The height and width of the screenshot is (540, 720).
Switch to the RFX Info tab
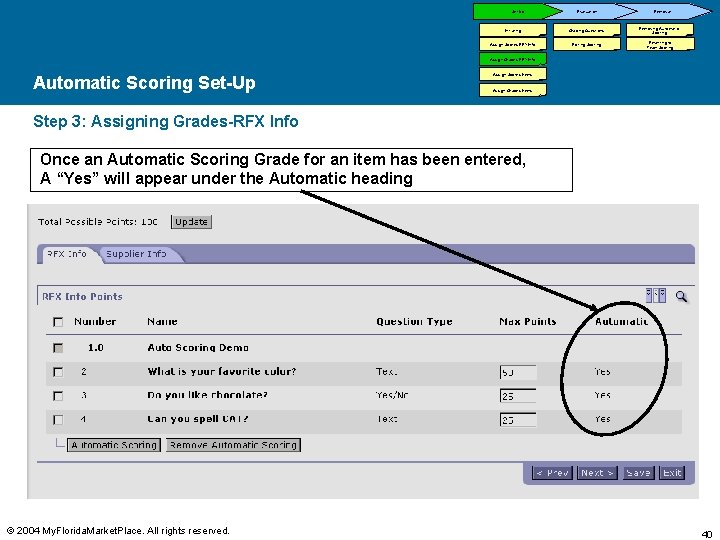67,254
